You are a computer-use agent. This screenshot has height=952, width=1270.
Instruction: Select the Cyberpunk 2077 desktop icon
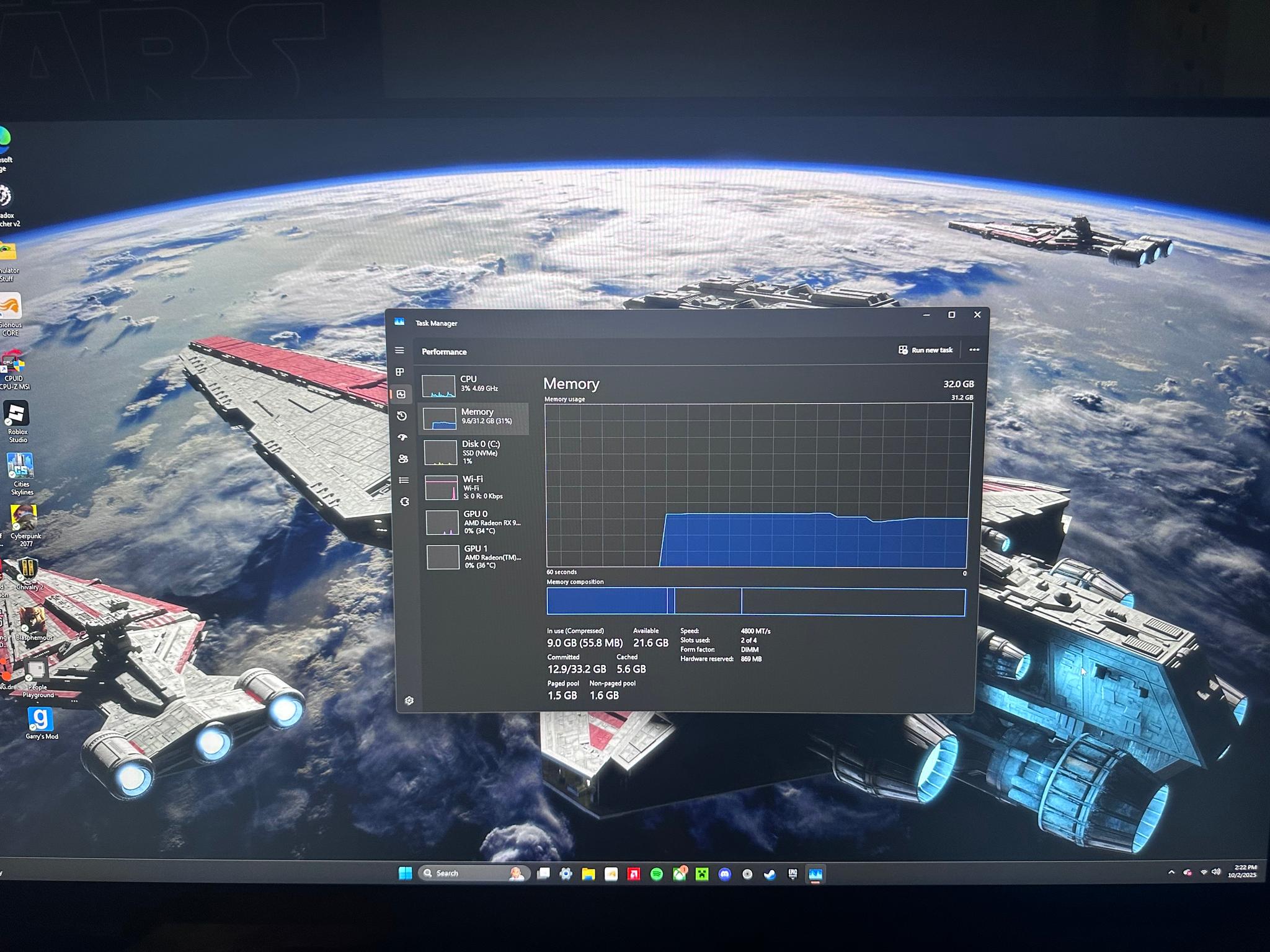pyautogui.click(x=25, y=526)
